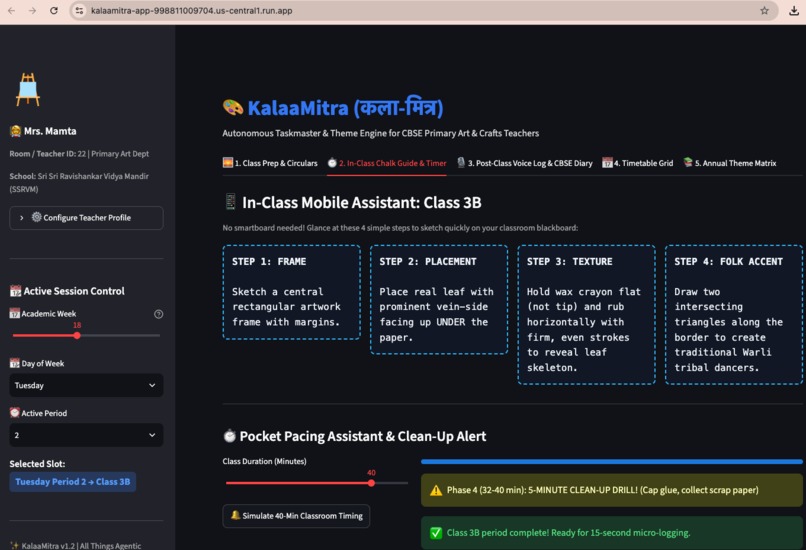Click alarm clock icon beside Active Period
The width and height of the screenshot is (806, 550).
pyautogui.click(x=14, y=413)
